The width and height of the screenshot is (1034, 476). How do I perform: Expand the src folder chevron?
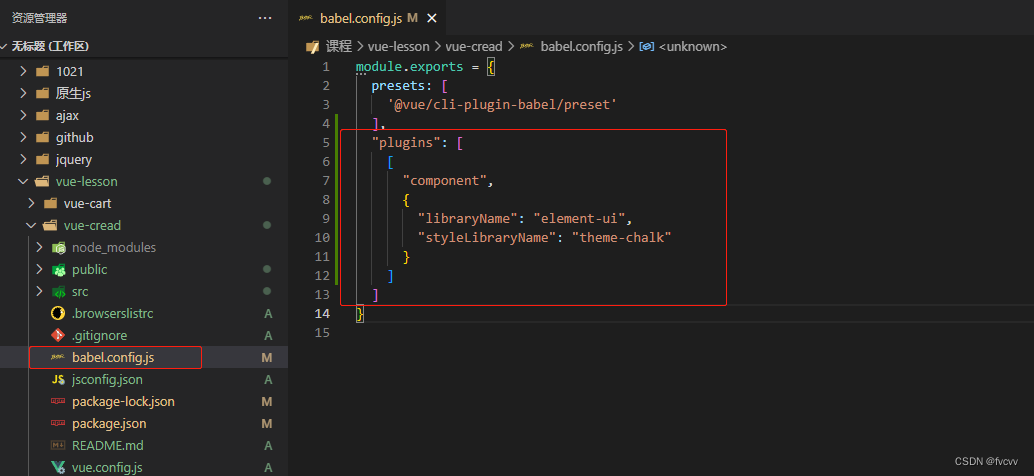(39, 291)
